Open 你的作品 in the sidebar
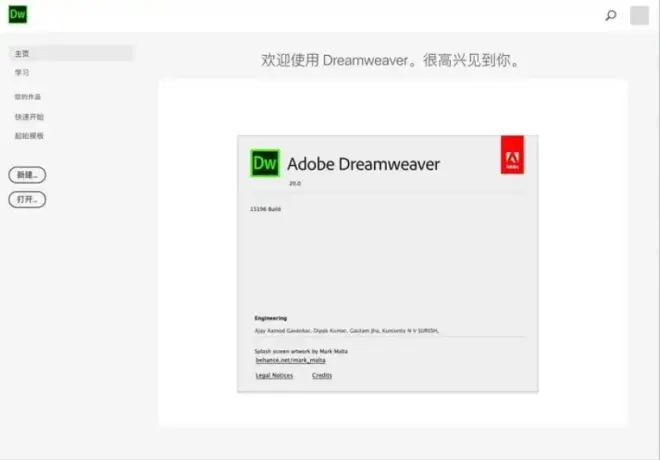Viewport: 660px width, 460px height. point(28,97)
